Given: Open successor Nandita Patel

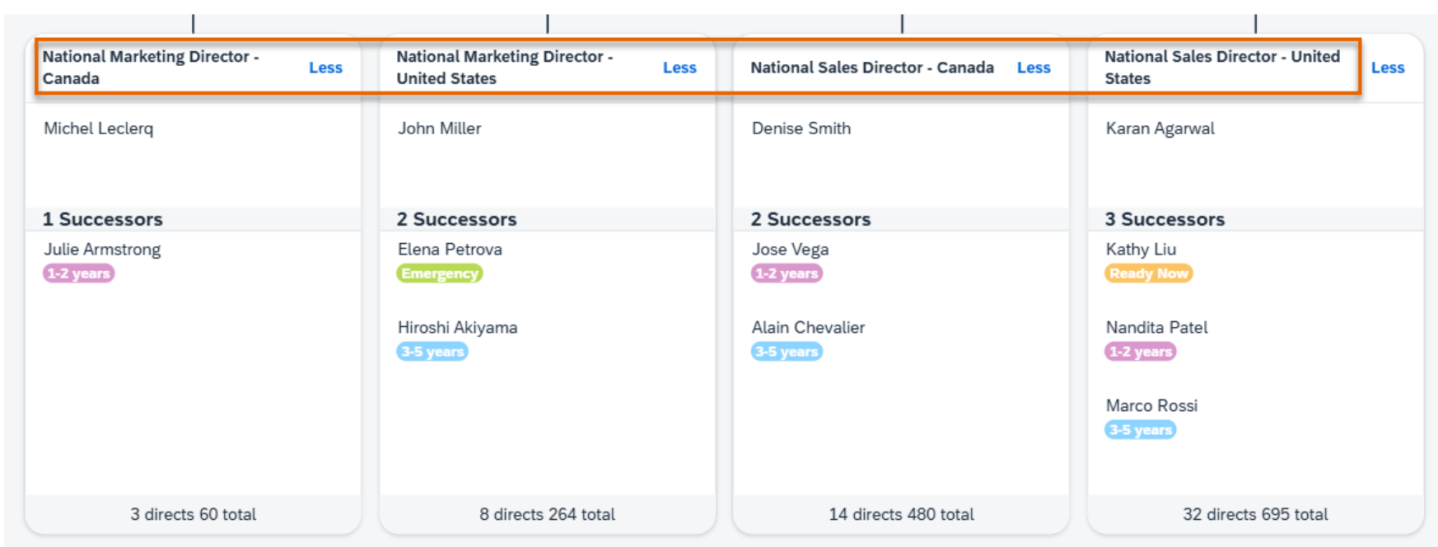Looking at the screenshot, I should coord(1156,327).
